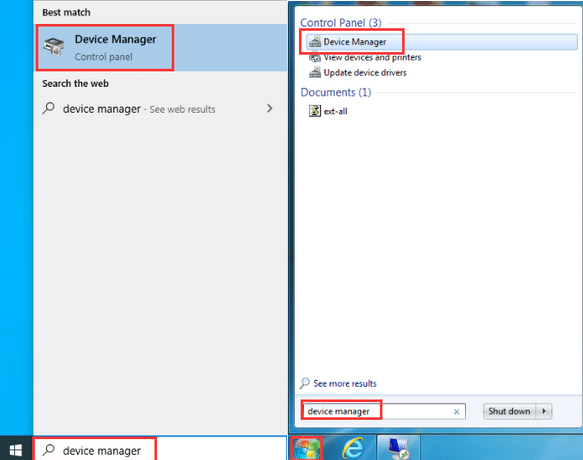
Task: Click Documents (1) group heading
Action: tap(336, 92)
